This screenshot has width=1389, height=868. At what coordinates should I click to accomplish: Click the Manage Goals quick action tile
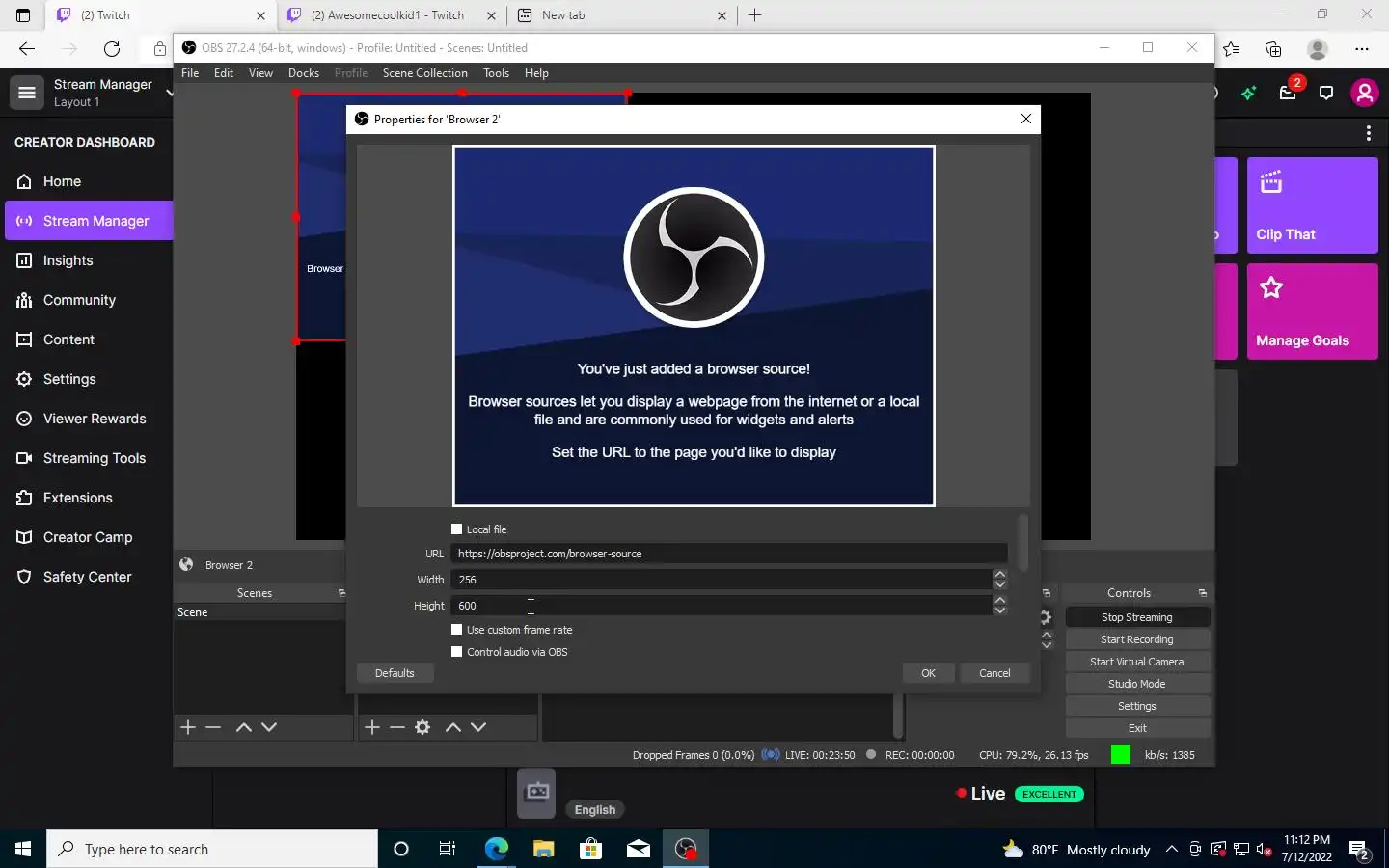(1313, 312)
